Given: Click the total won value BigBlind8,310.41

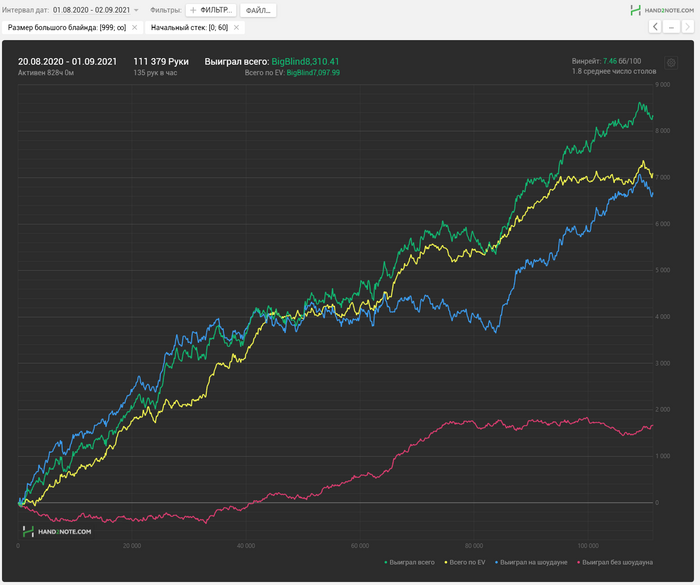Looking at the screenshot, I should [305, 62].
